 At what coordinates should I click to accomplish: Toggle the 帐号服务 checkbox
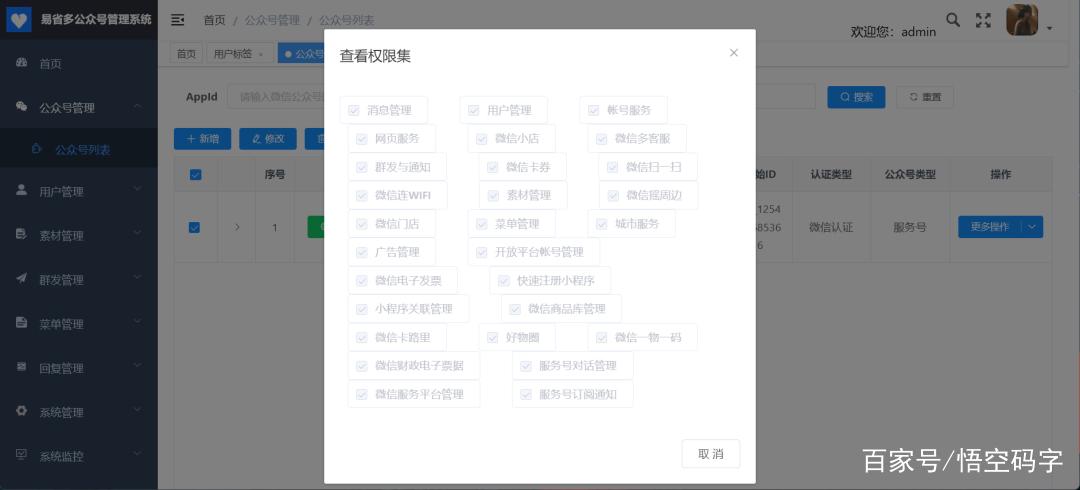[x=593, y=110]
